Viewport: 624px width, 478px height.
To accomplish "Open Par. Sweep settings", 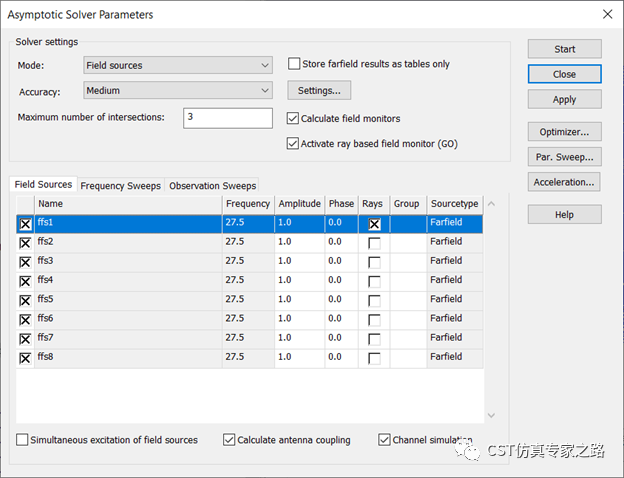I will [564, 157].
